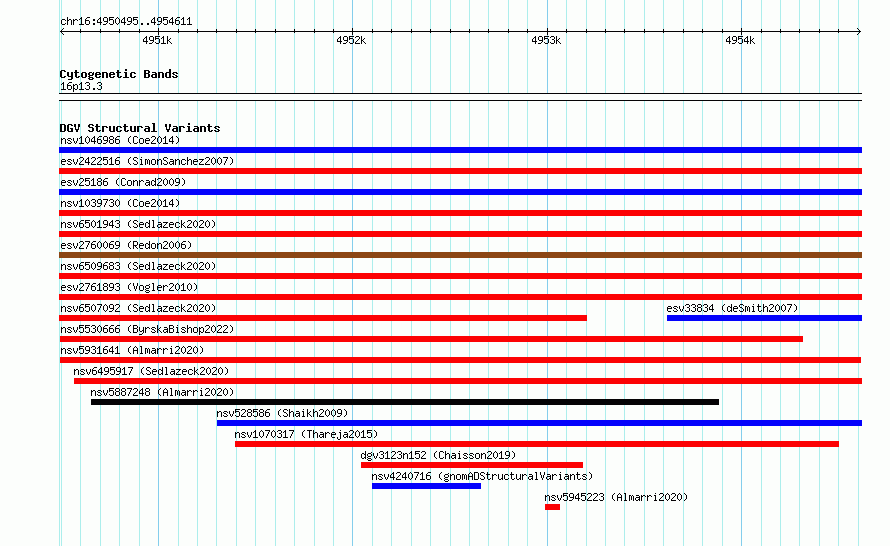Click the blue bar under nsv4240716
This screenshot has width=890, height=546.
coord(426,486)
